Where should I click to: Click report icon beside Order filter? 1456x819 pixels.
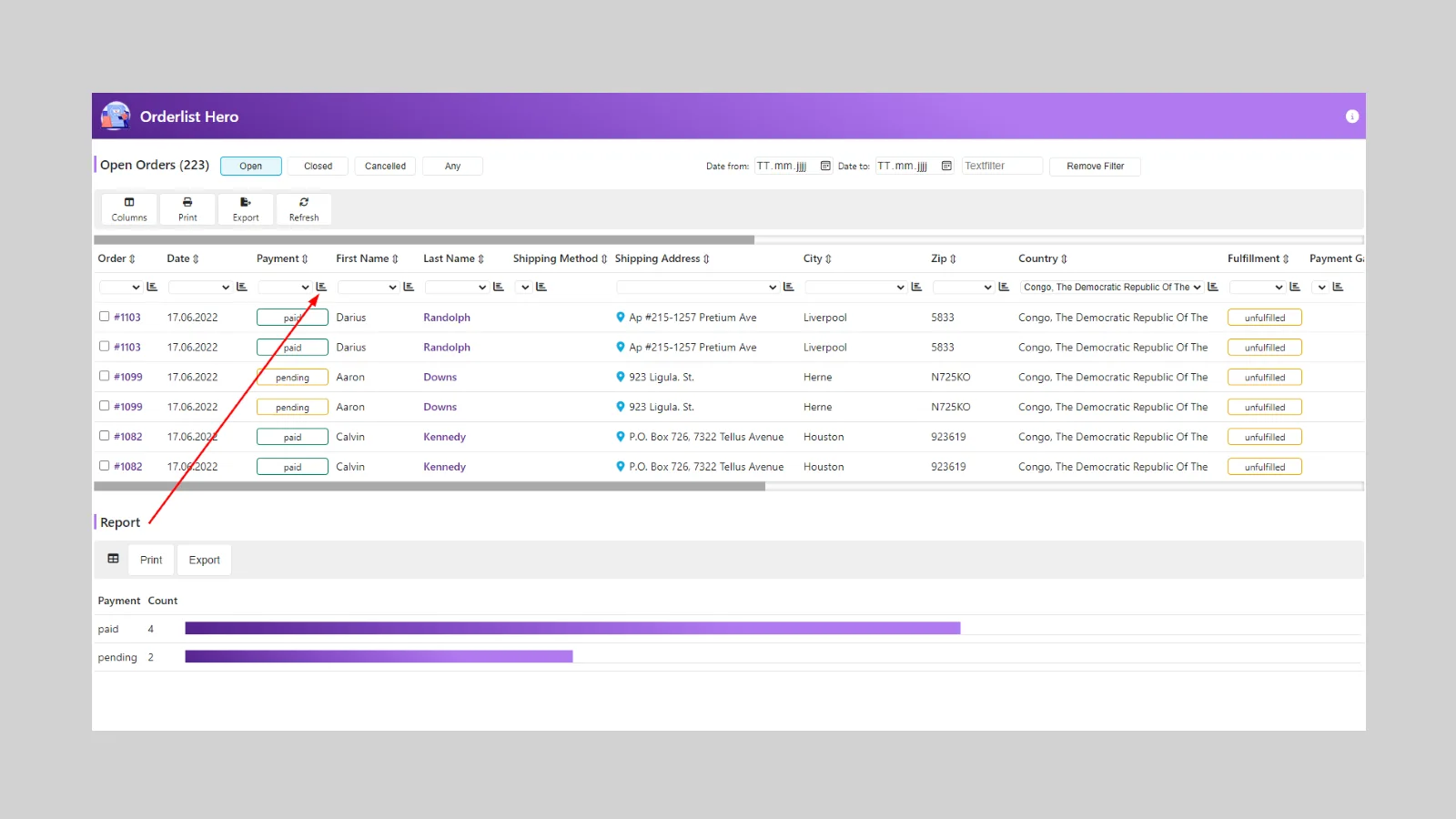pos(152,287)
